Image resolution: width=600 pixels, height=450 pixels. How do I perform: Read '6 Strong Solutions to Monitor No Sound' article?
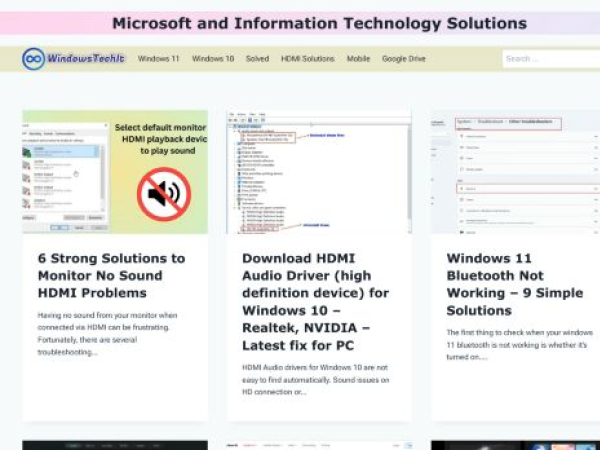[x=111, y=276]
